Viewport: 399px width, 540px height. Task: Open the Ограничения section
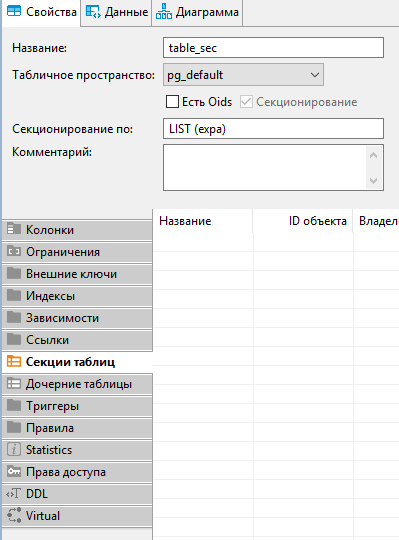(77, 252)
